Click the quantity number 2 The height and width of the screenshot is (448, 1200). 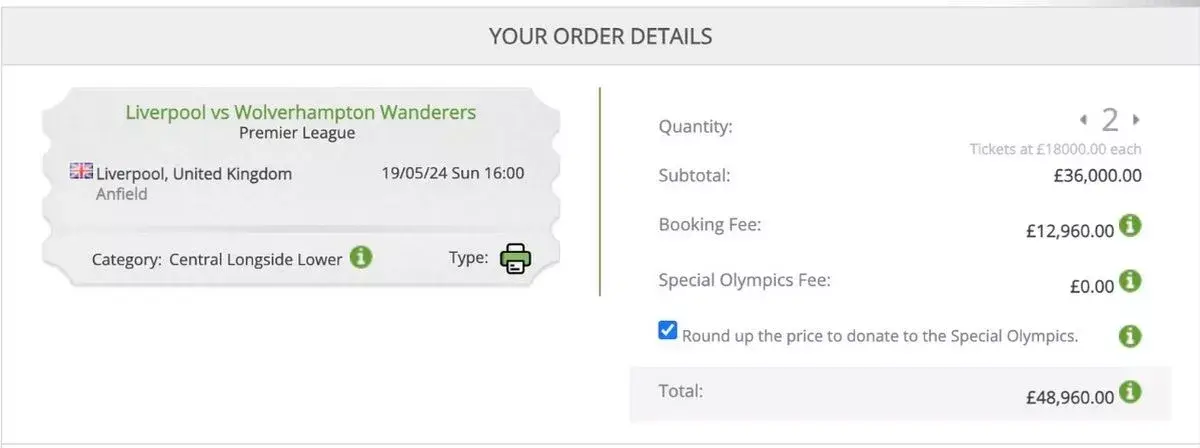tap(1110, 121)
